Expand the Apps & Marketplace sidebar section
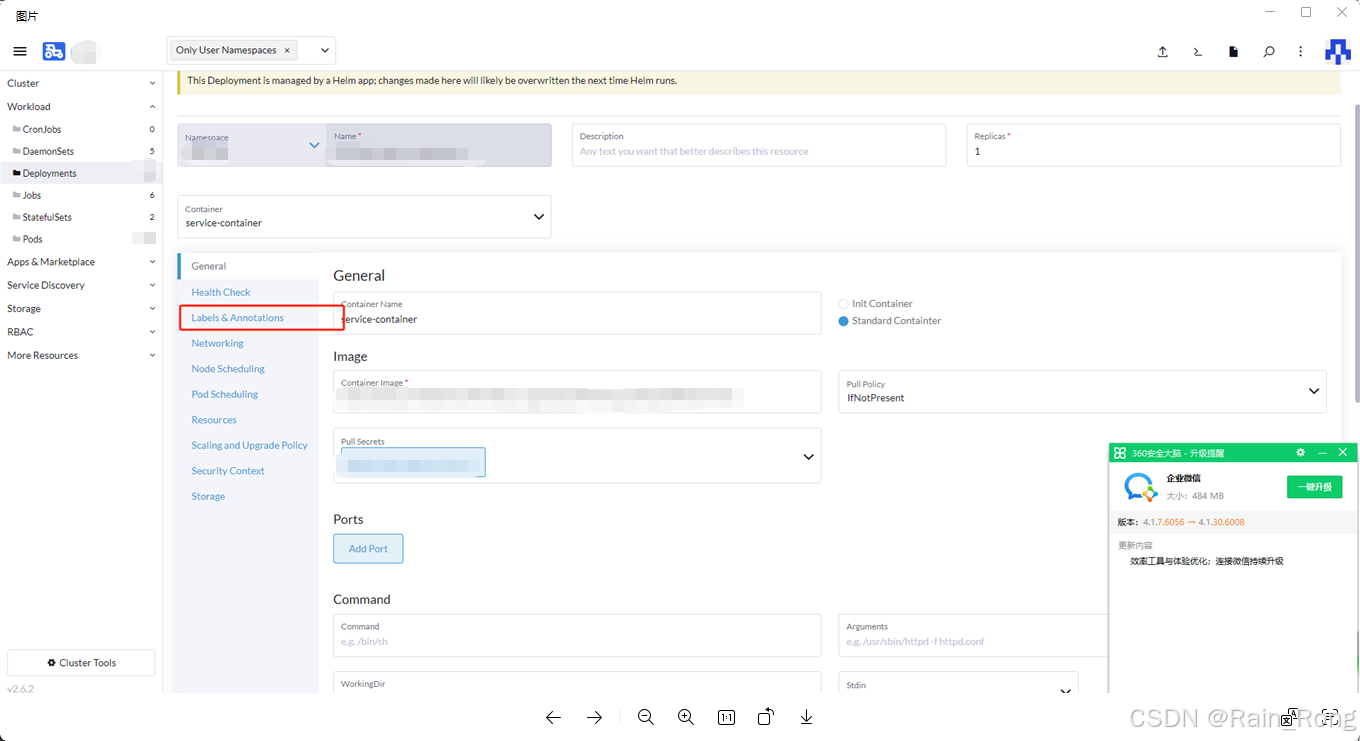This screenshot has height=741, width=1360. tap(50, 261)
